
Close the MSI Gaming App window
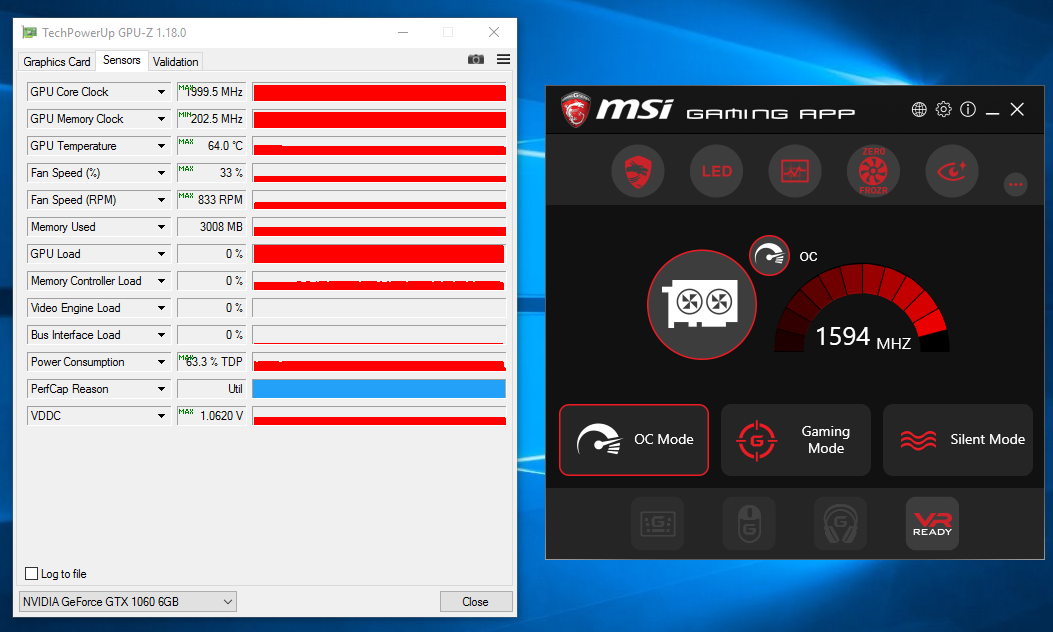1017,109
